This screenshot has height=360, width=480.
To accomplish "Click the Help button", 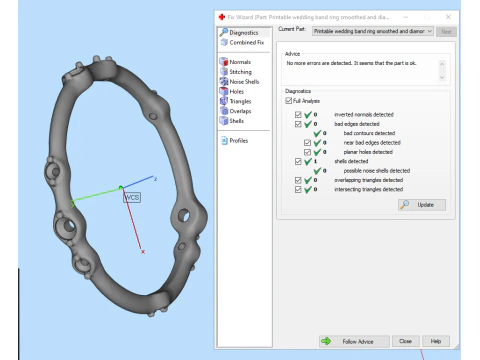I will pyautogui.click(x=436, y=341).
